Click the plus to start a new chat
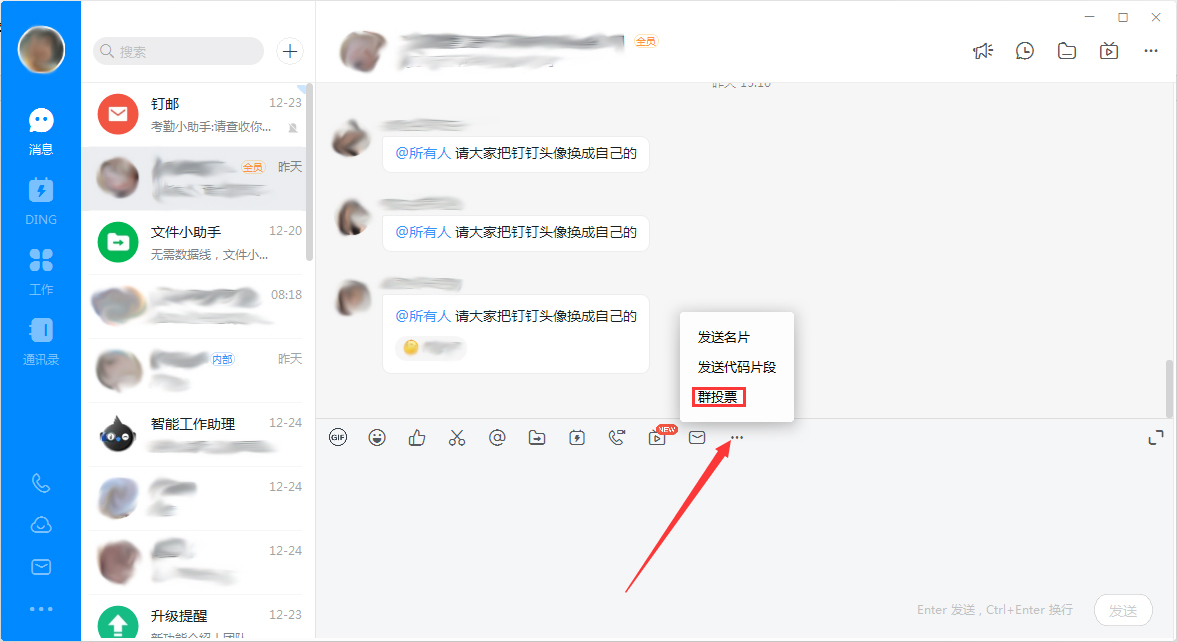 click(x=289, y=50)
